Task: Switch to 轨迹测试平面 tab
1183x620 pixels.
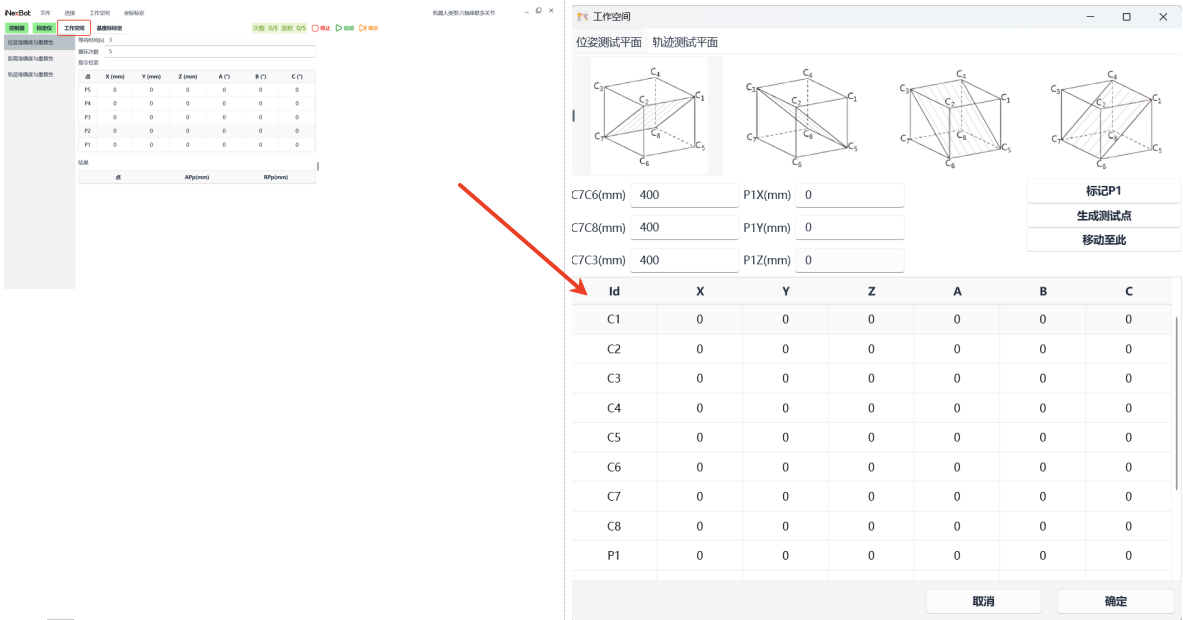Action: click(x=685, y=42)
